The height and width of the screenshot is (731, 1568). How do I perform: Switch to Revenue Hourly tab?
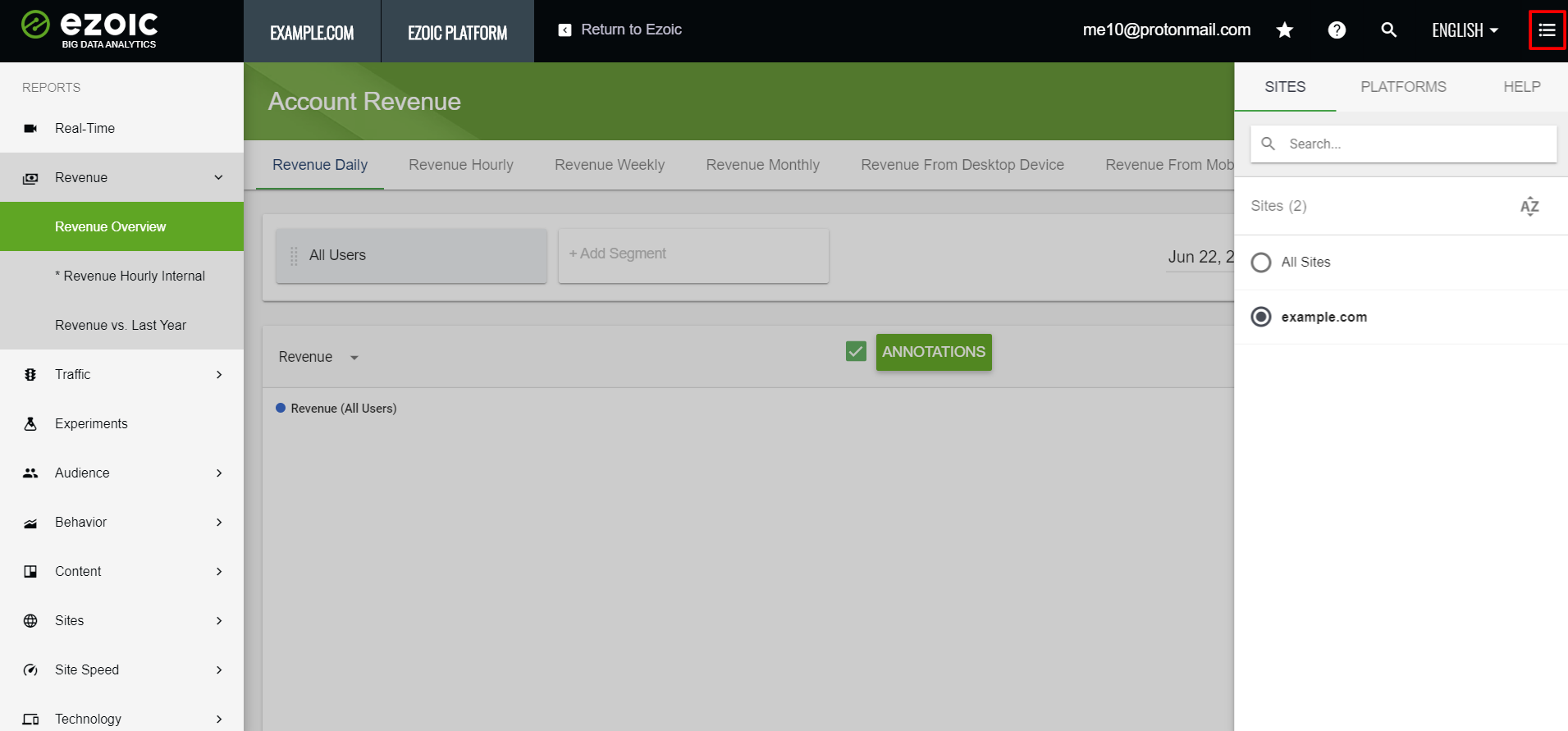point(460,165)
